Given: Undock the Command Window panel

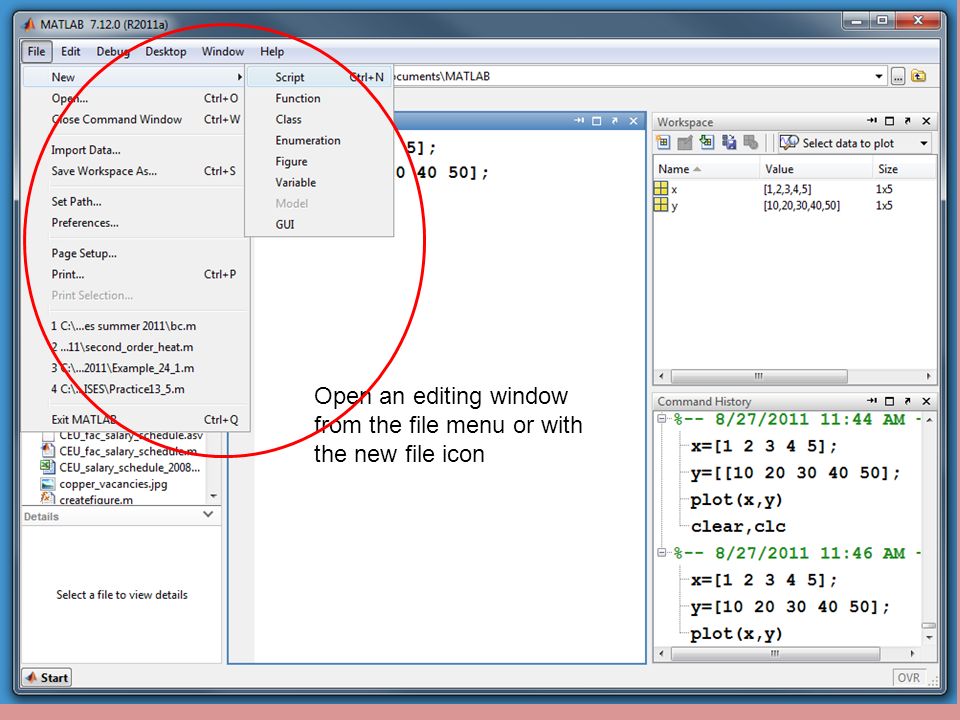Looking at the screenshot, I should click(x=614, y=121).
